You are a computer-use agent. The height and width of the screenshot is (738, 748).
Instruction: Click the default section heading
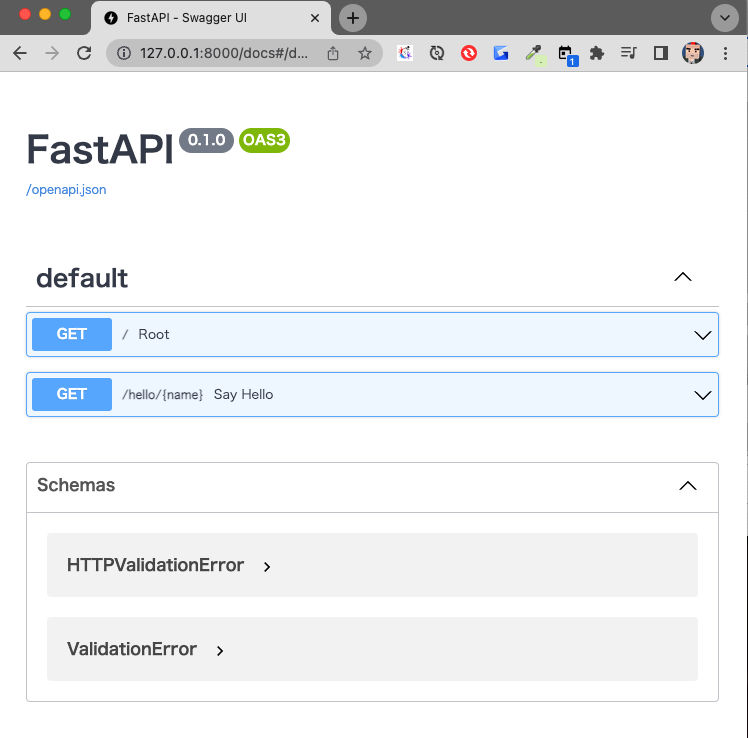(x=82, y=278)
